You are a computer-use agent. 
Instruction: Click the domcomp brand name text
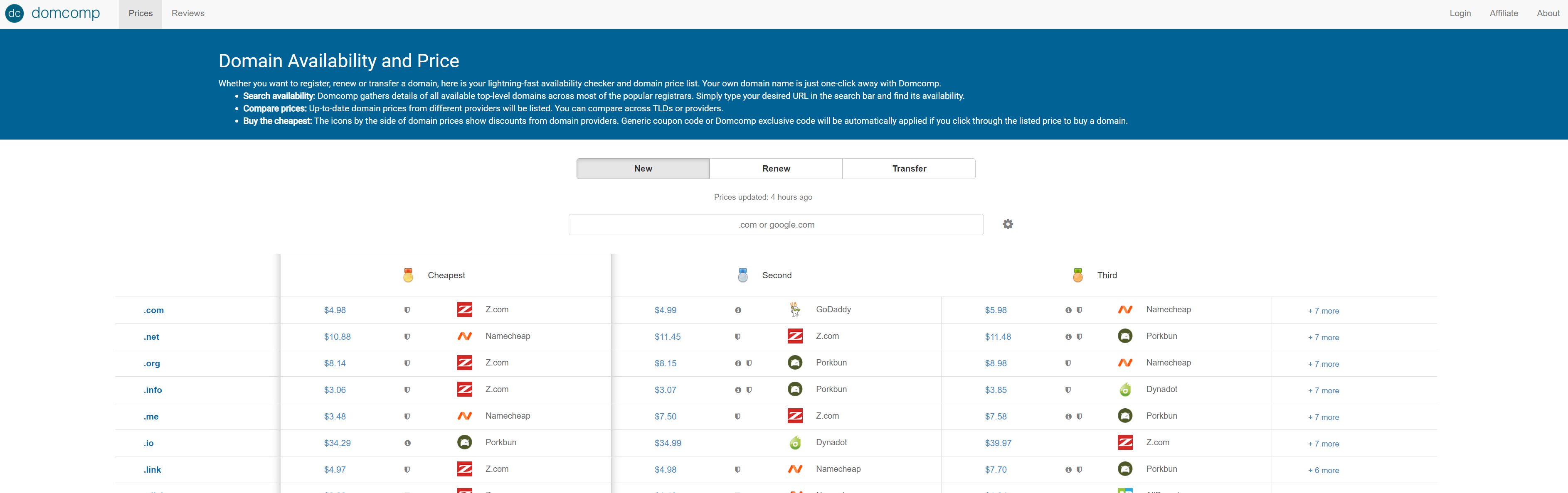pyautogui.click(x=66, y=13)
